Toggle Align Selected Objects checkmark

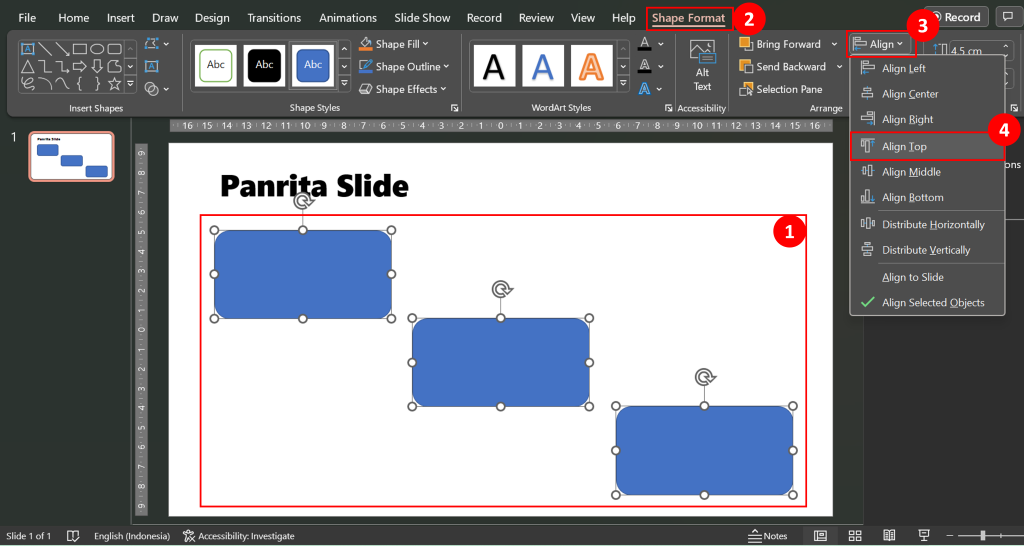927,302
